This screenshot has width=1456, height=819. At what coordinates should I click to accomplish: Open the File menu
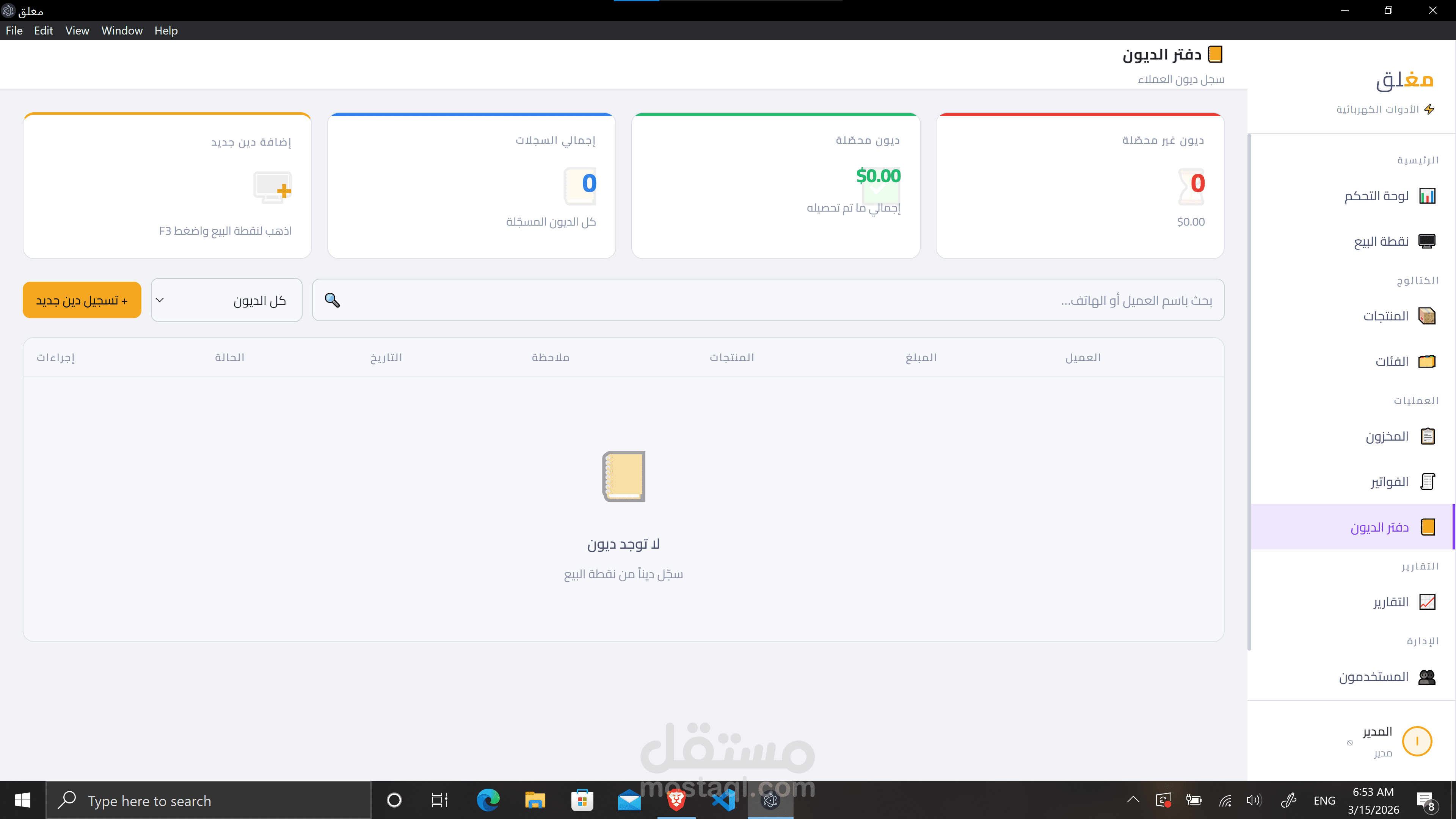point(14,30)
